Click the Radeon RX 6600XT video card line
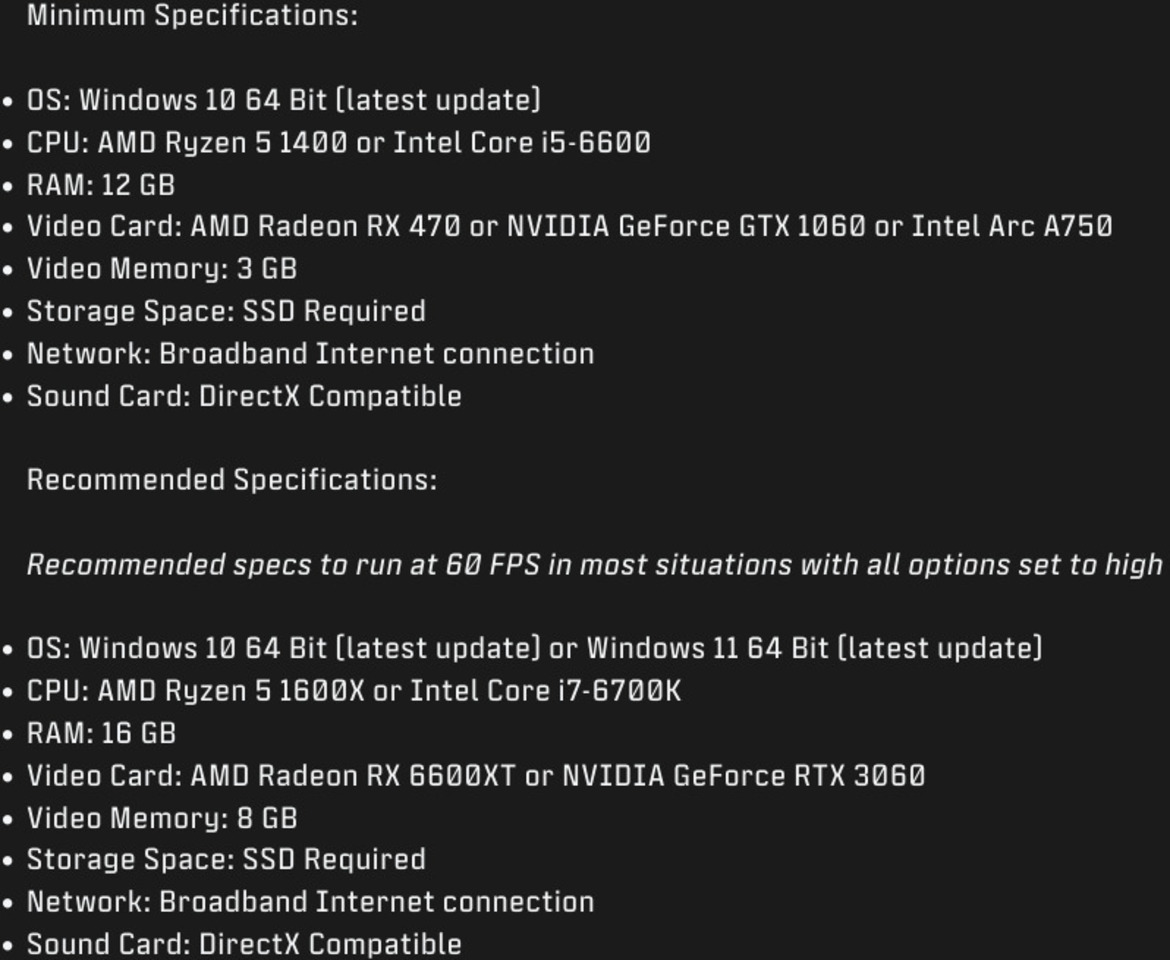This screenshot has width=1170, height=960. [x=475, y=776]
